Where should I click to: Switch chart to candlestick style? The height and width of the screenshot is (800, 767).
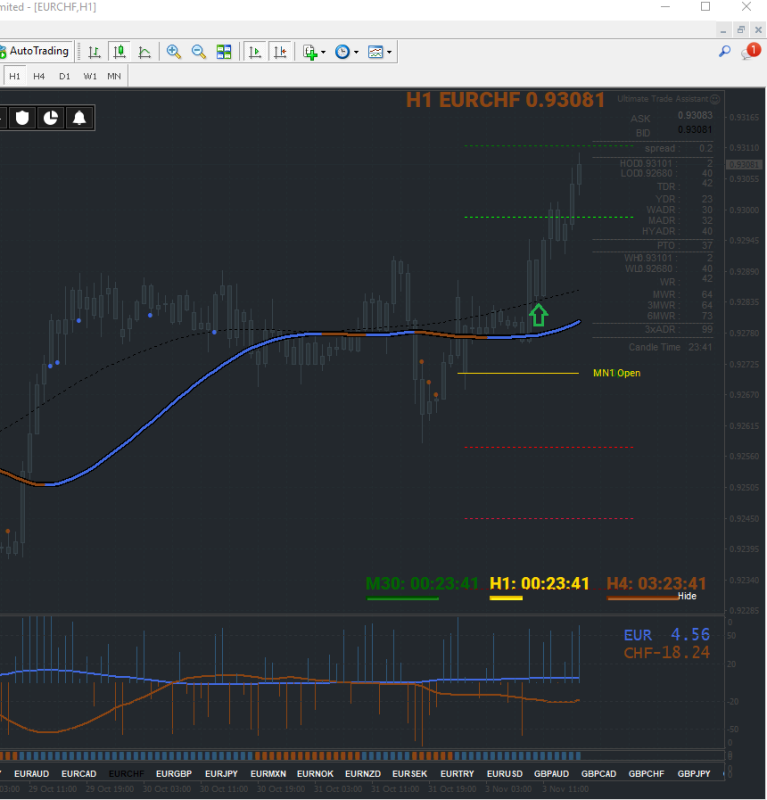pos(119,52)
